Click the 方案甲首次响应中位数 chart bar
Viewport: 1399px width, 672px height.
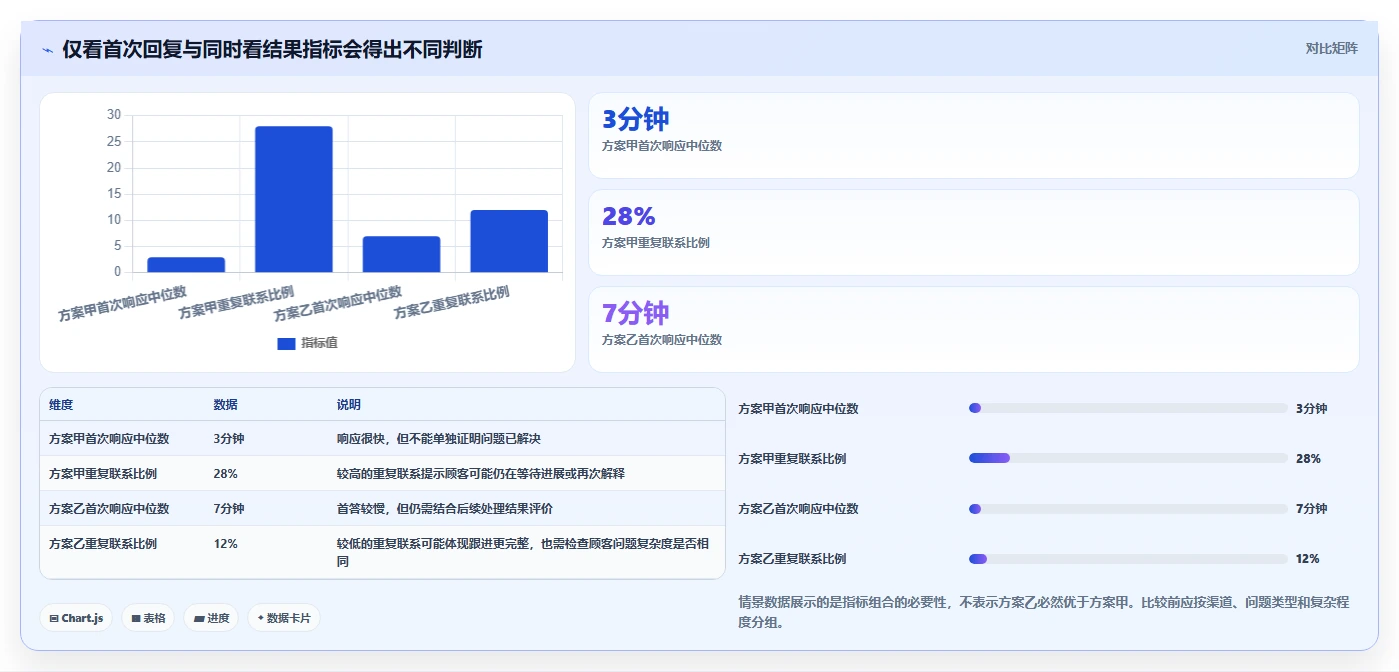[186, 264]
